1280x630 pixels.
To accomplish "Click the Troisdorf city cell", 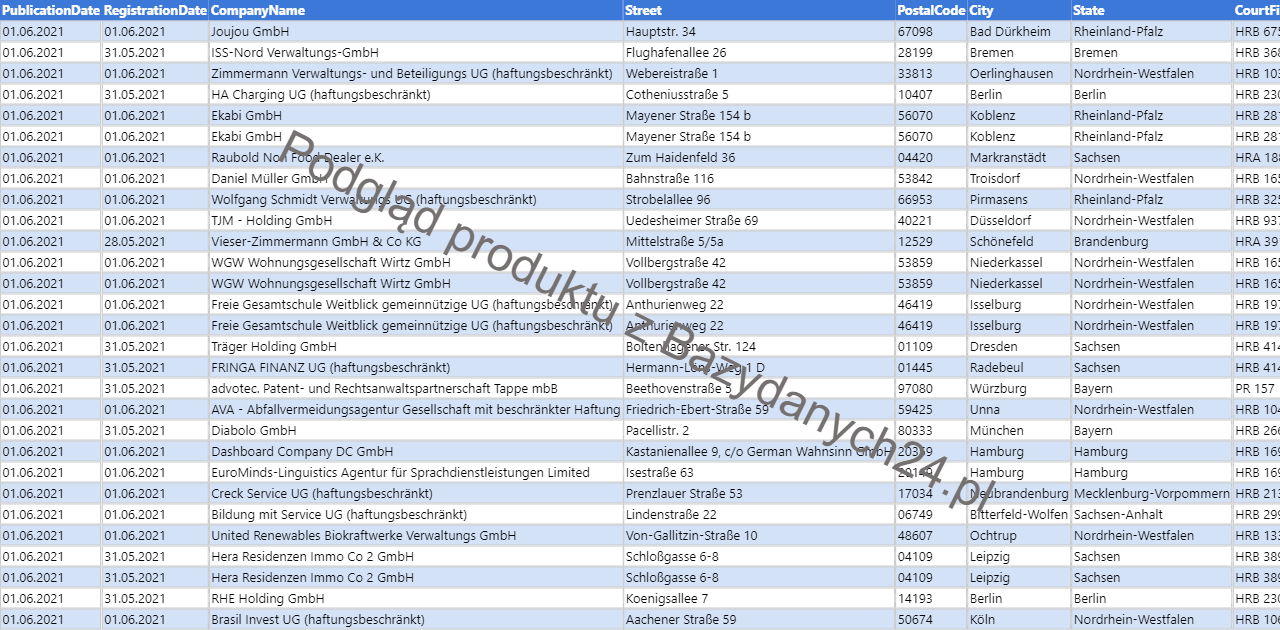I will (x=1019, y=179).
